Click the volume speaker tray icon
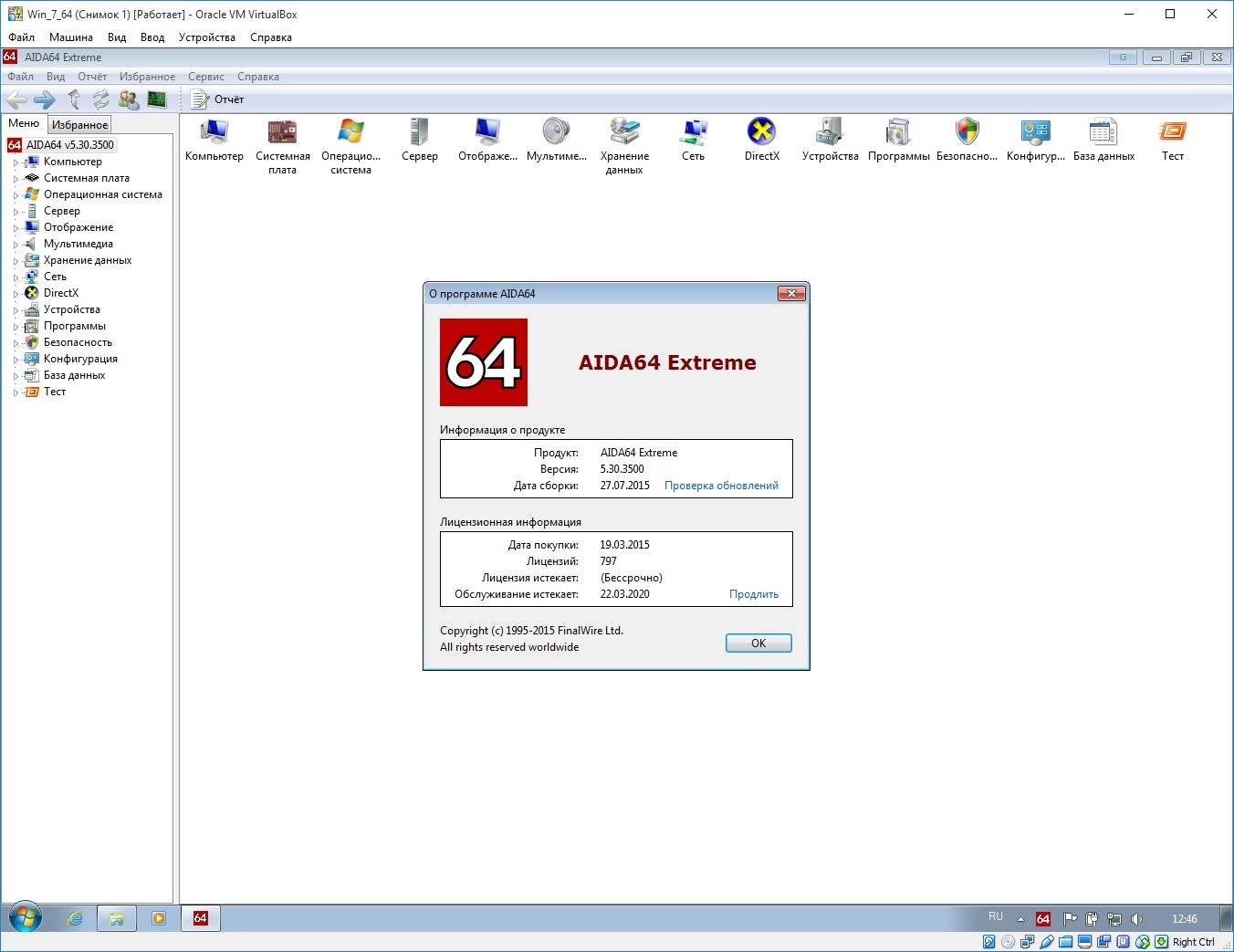 coord(1136,919)
